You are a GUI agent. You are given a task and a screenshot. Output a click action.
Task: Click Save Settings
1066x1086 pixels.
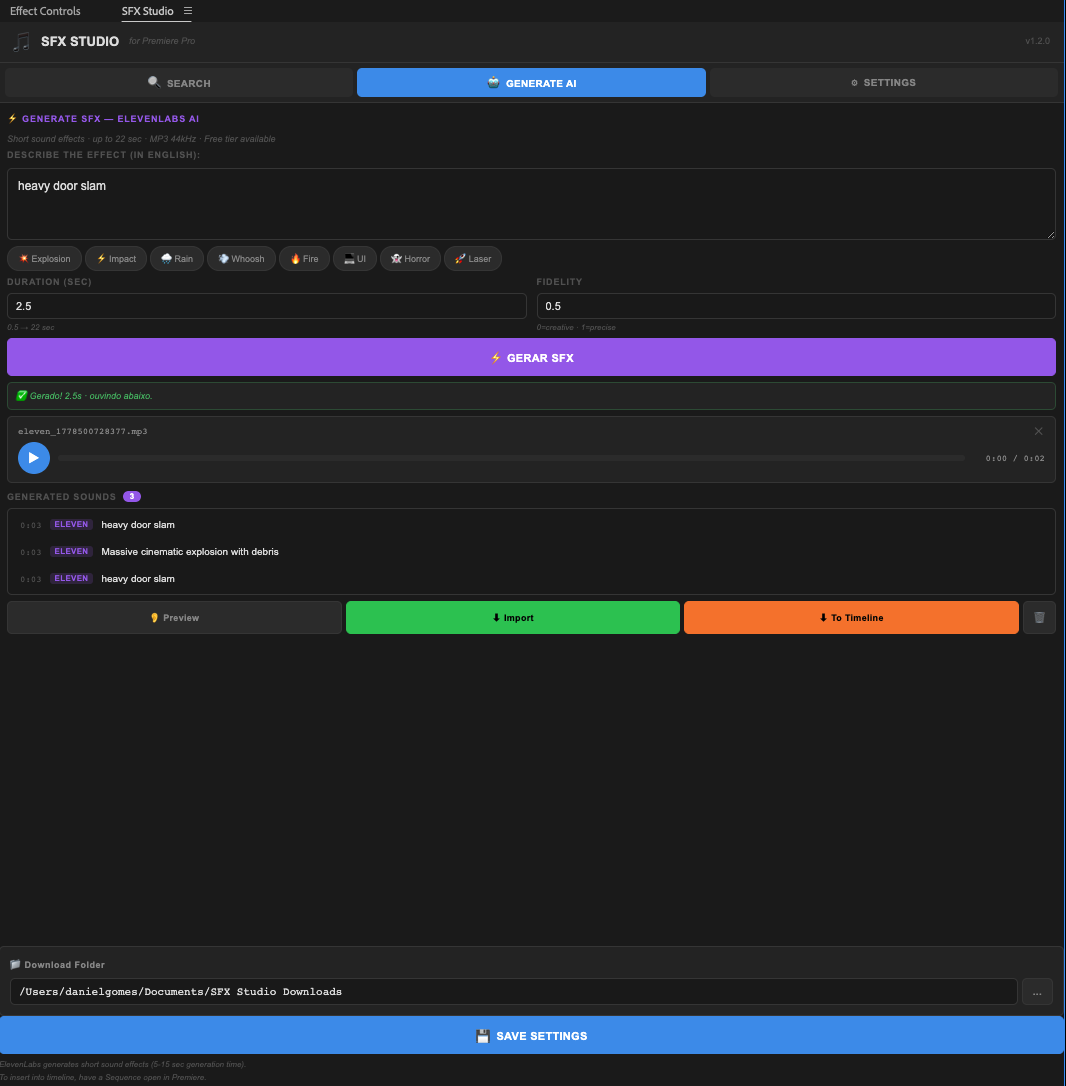click(x=531, y=1035)
